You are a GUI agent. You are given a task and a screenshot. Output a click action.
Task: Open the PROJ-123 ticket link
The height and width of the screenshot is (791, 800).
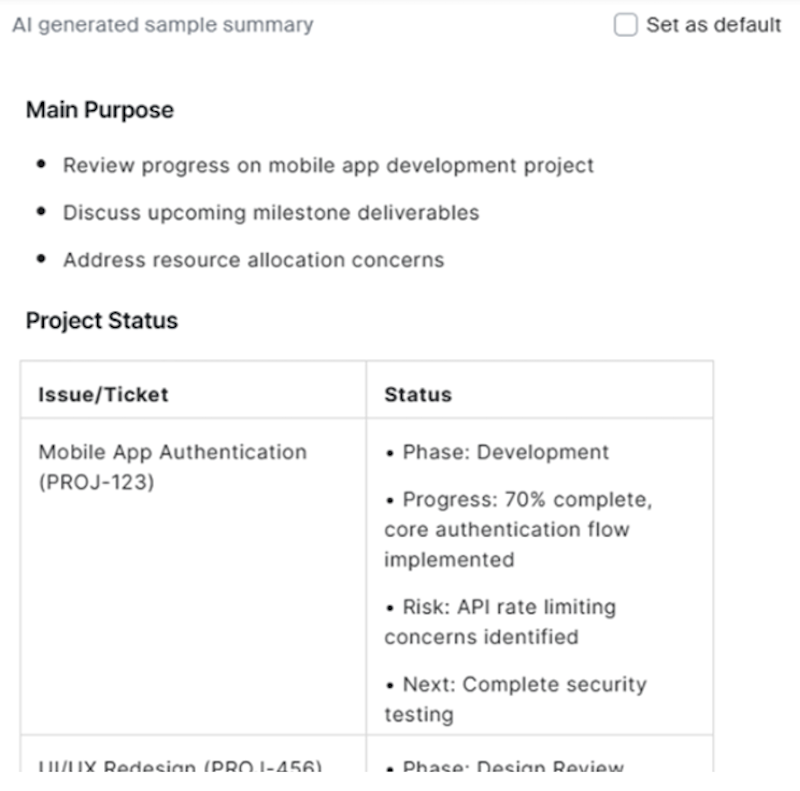pyautogui.click(x=97, y=480)
